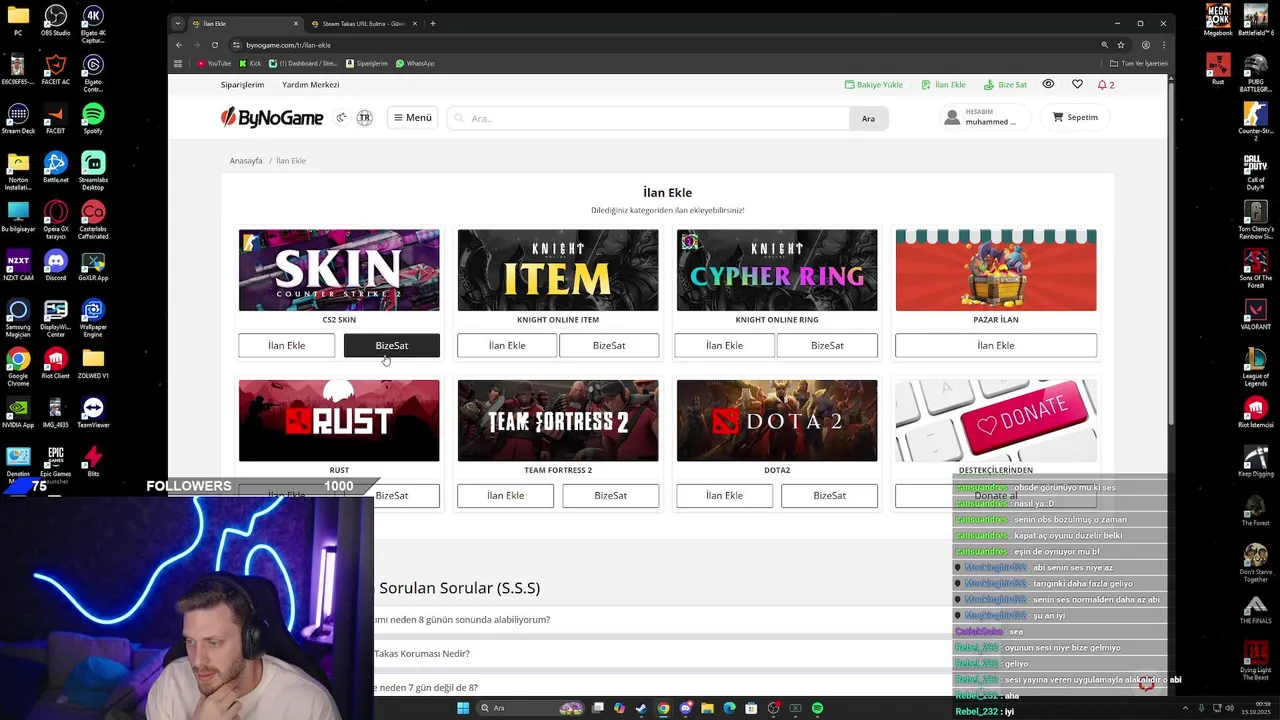Open Kick bookmark
This screenshot has width=1280, height=720.
[x=250, y=63]
